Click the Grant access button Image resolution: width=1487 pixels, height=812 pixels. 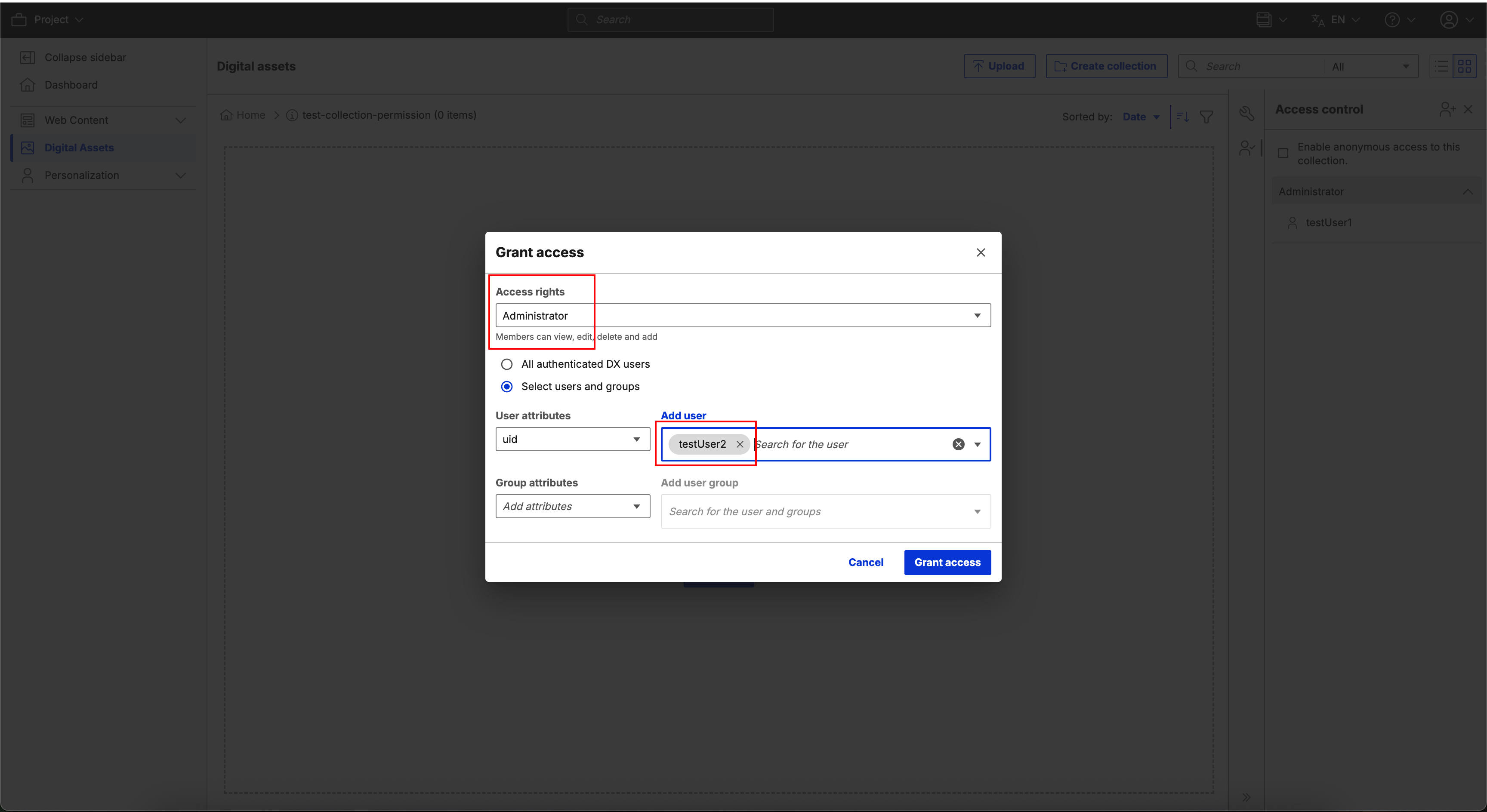947,562
